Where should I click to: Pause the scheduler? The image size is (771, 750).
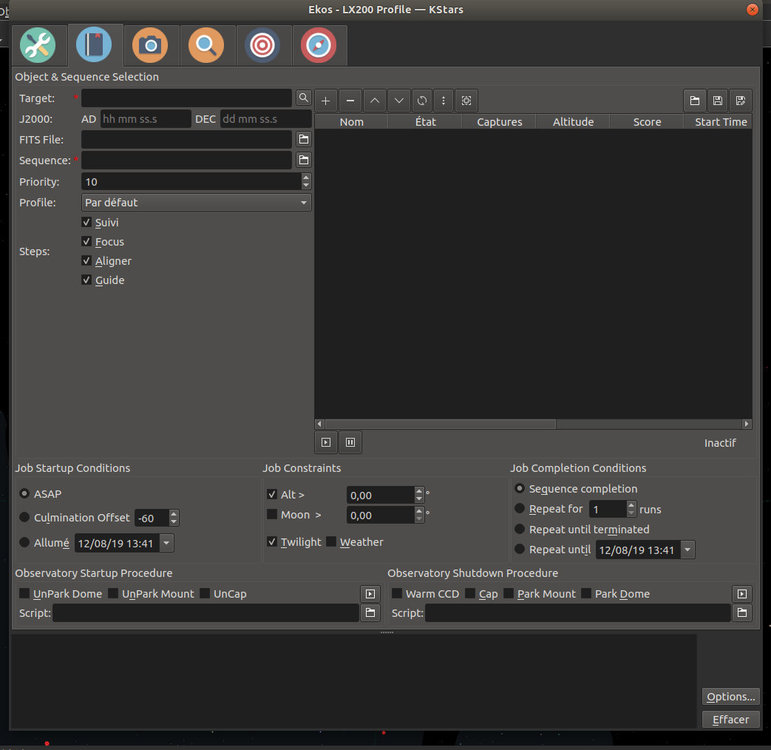(350, 442)
